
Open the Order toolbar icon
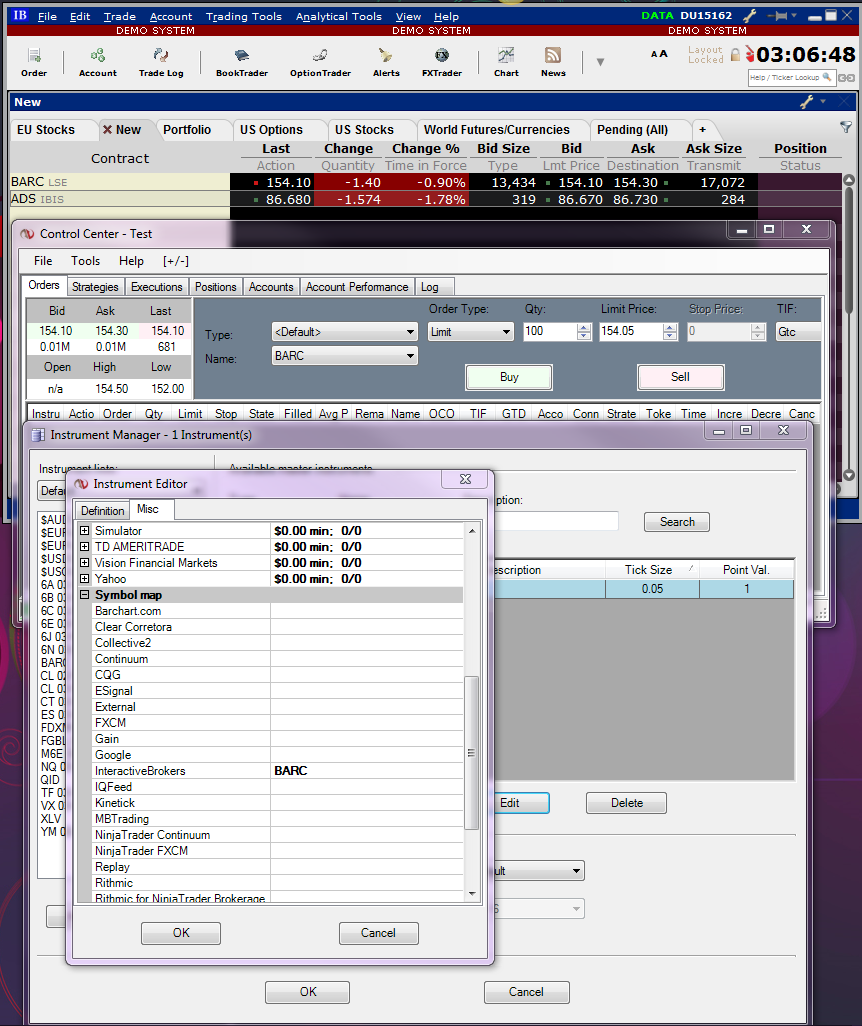click(x=34, y=62)
